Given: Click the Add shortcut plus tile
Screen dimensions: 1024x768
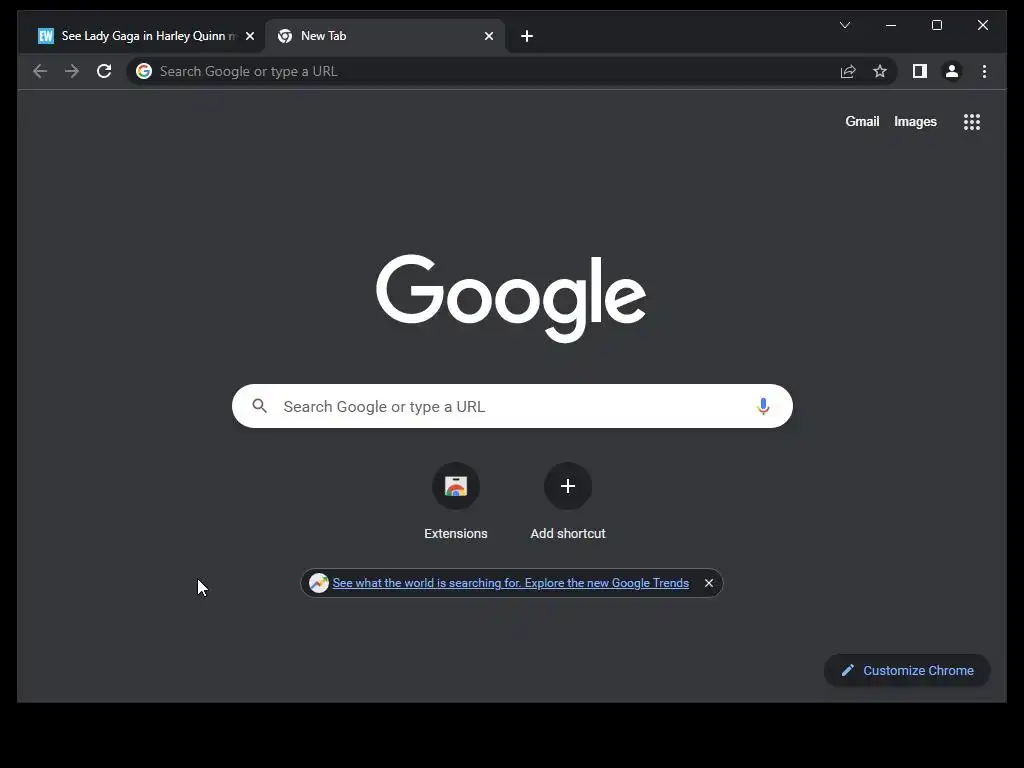Looking at the screenshot, I should (568, 486).
